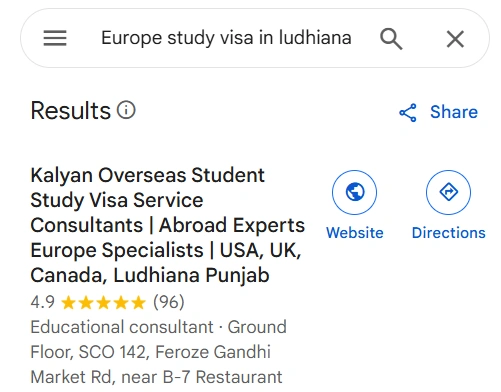Click the Website text label
Screen dimensions: 501x392
pyautogui.click(x=355, y=232)
